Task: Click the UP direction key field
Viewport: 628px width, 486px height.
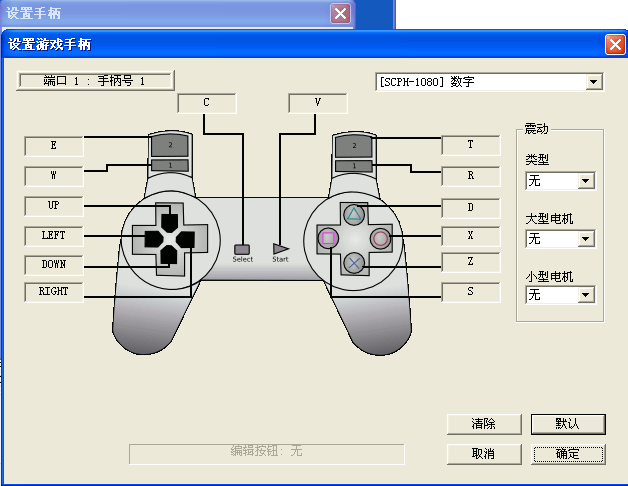Action: (x=54, y=206)
